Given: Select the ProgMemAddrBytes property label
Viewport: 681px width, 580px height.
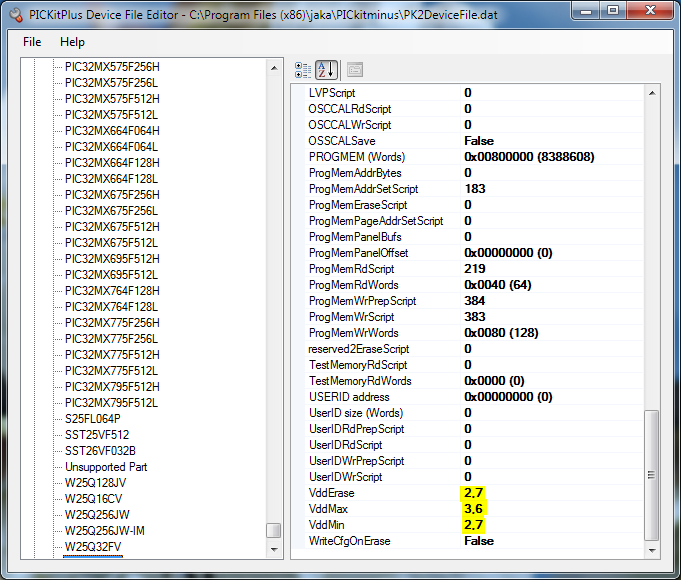Looking at the screenshot, I should (x=355, y=173).
